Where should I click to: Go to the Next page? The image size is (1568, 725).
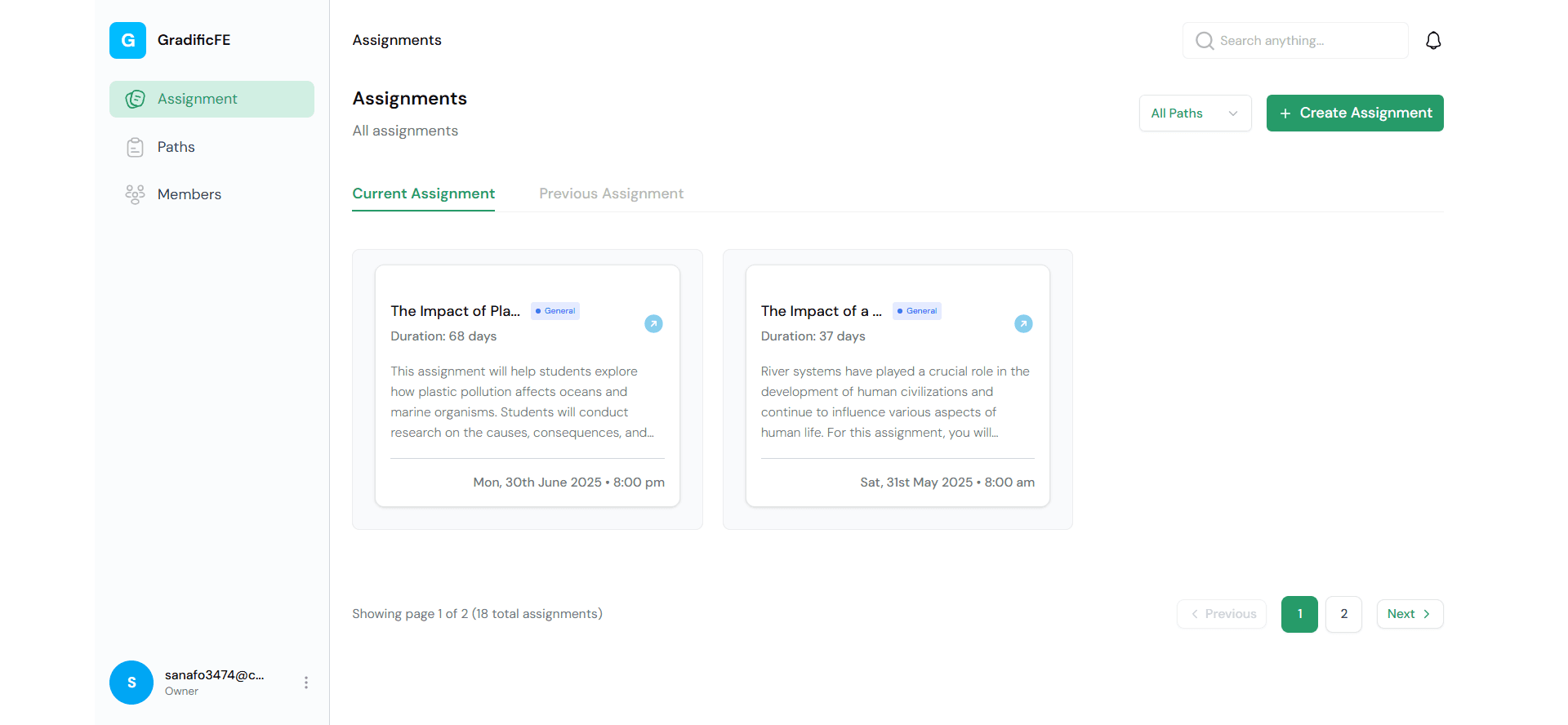coord(1409,614)
